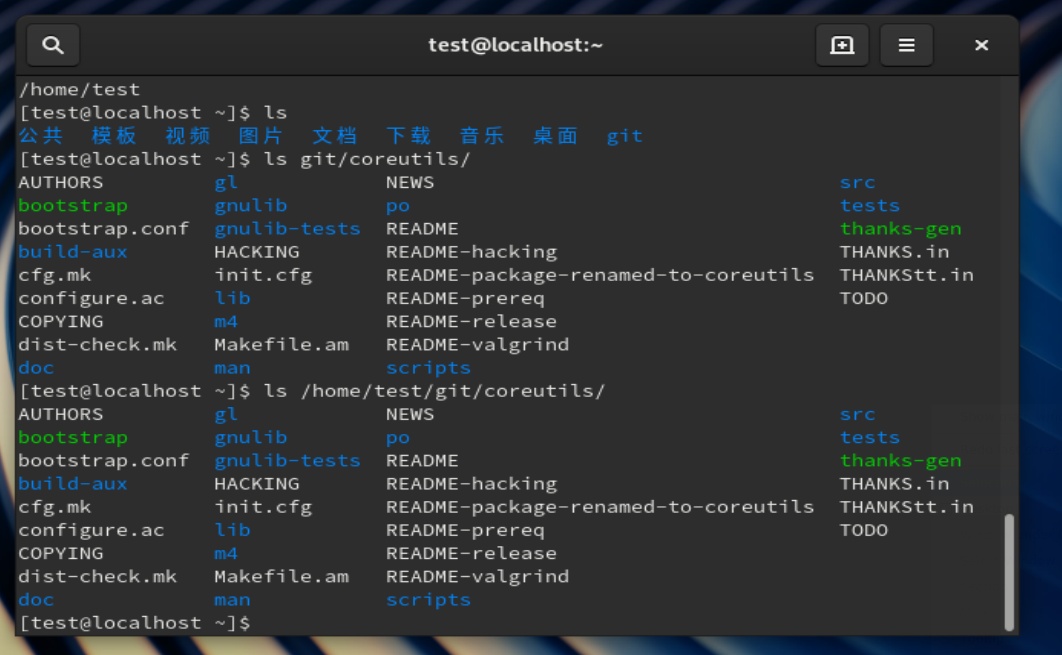Click green bootstrap in the second listing
This screenshot has width=1062, height=655.
click(x=73, y=438)
